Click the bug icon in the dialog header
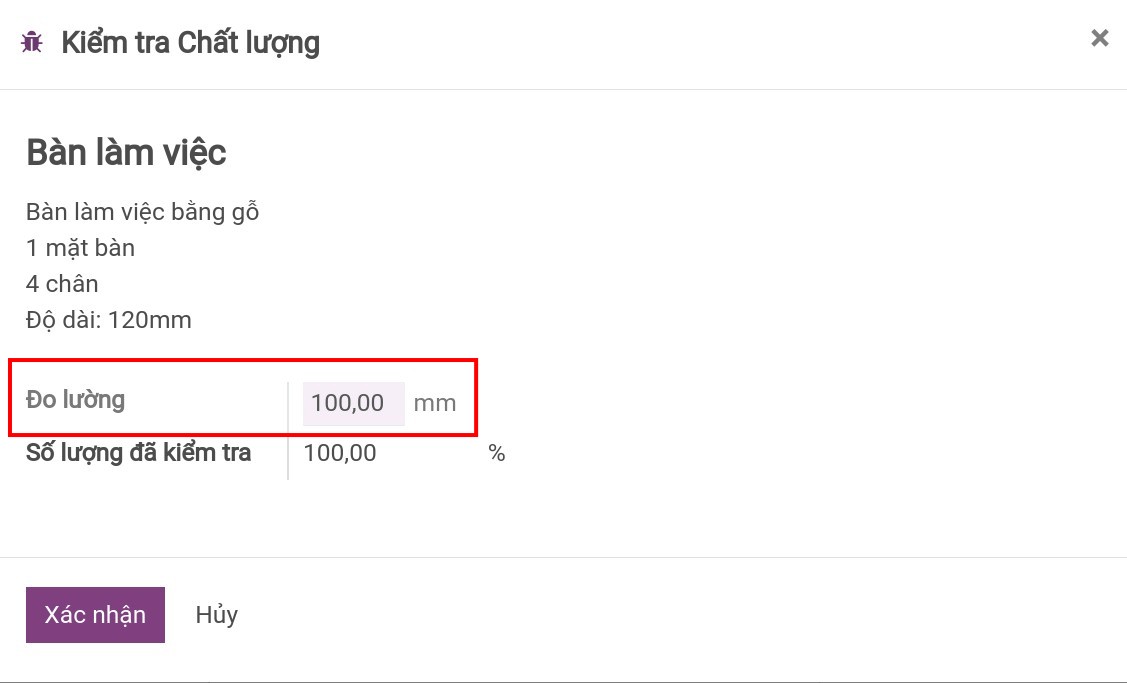The height and width of the screenshot is (683, 1127). pyautogui.click(x=32, y=43)
